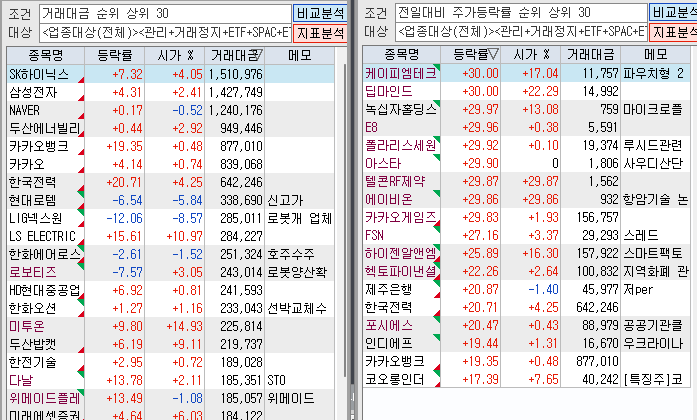Select the 에이비온 row

pos(526,199)
